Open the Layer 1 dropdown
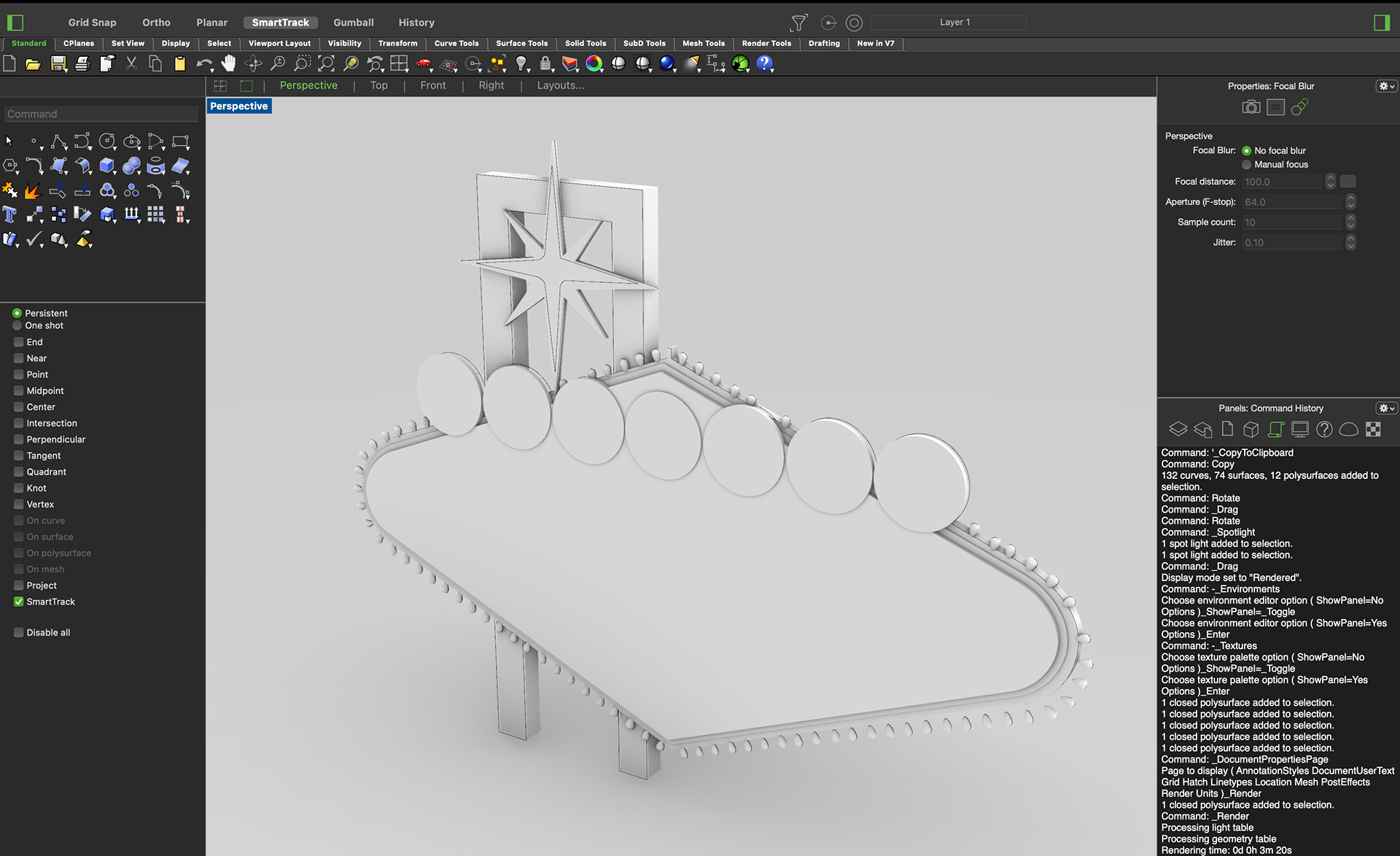This screenshot has width=1400, height=856. (x=949, y=23)
